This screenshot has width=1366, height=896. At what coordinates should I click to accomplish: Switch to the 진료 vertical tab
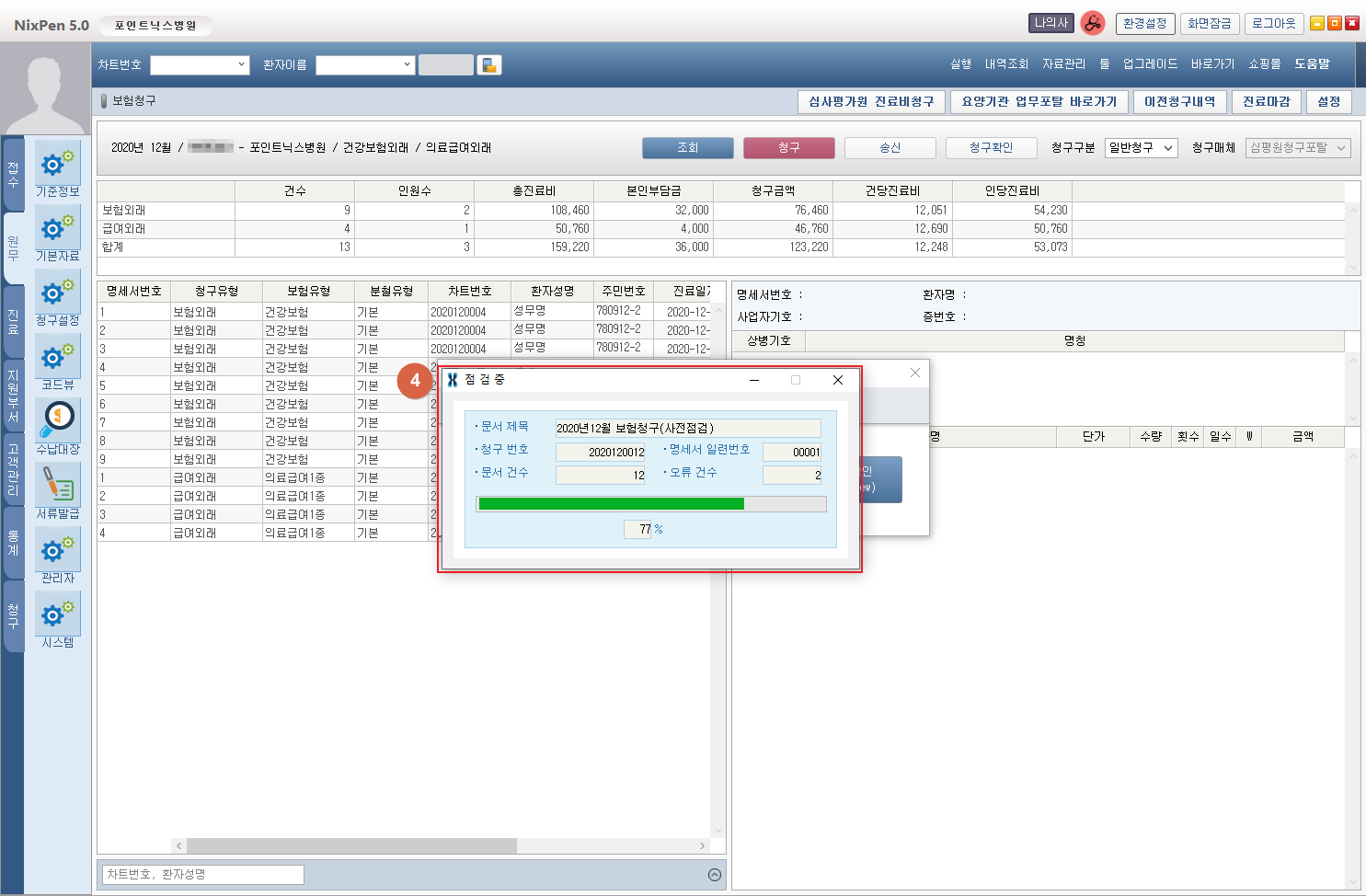click(13, 322)
